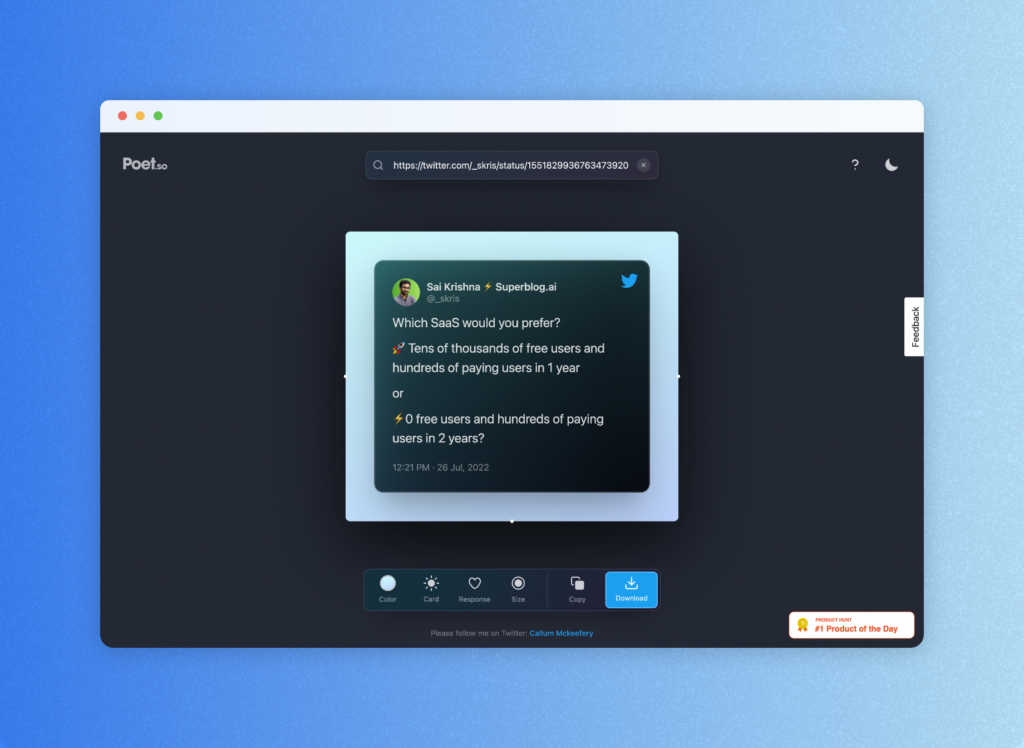The width and height of the screenshot is (1024, 748).
Task: Open help via the question mark icon
Action: (x=855, y=165)
